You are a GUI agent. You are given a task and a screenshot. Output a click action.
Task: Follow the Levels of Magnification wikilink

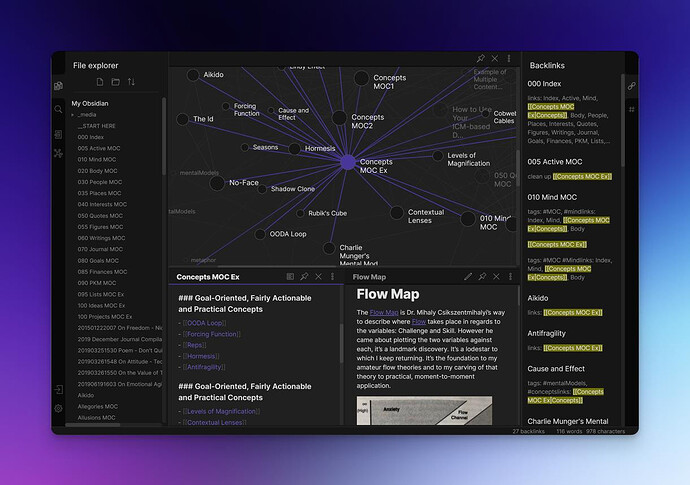point(221,412)
